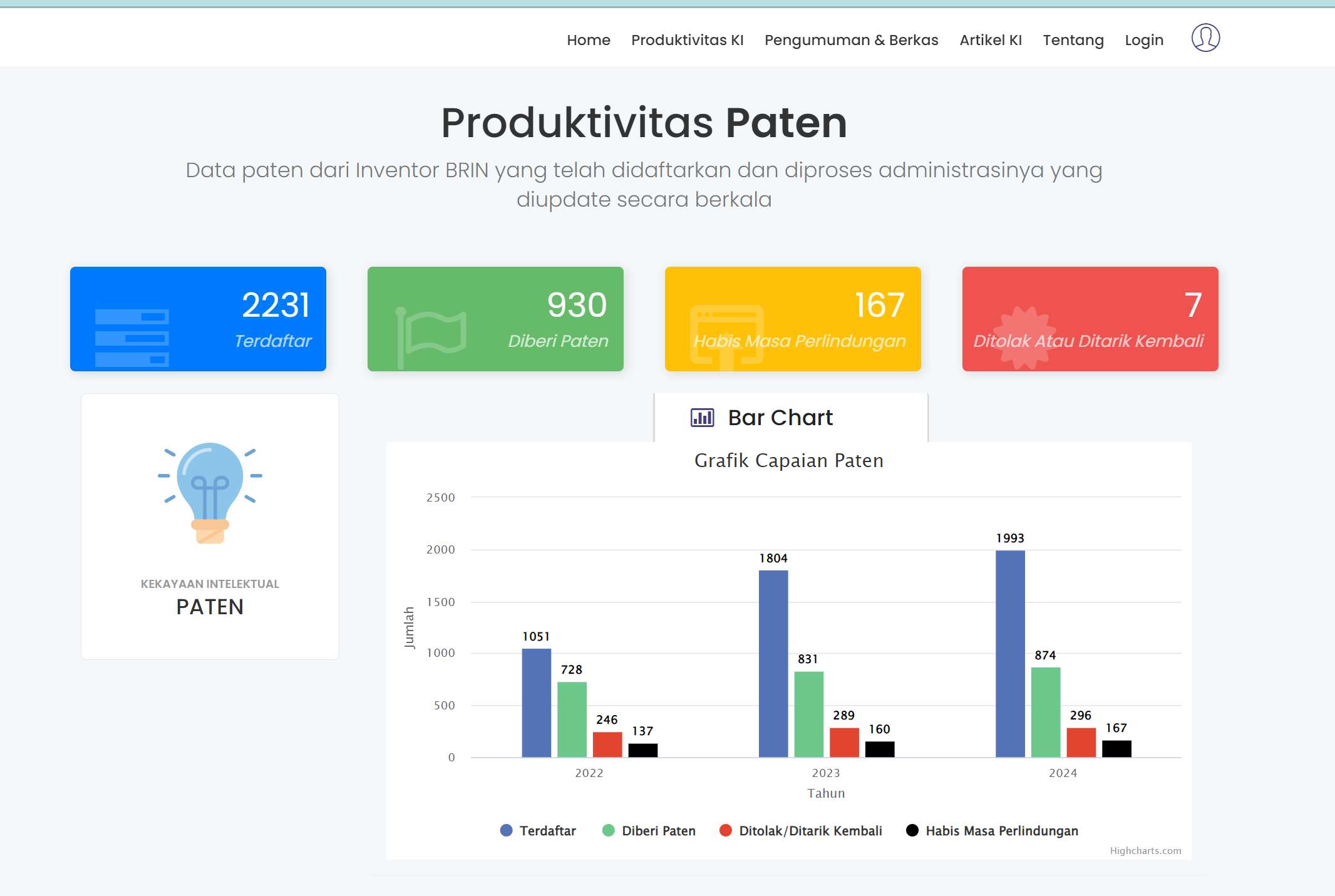Image resolution: width=1335 pixels, height=896 pixels.
Task: Click the black Habis Masa legend dot
Action: 912,831
